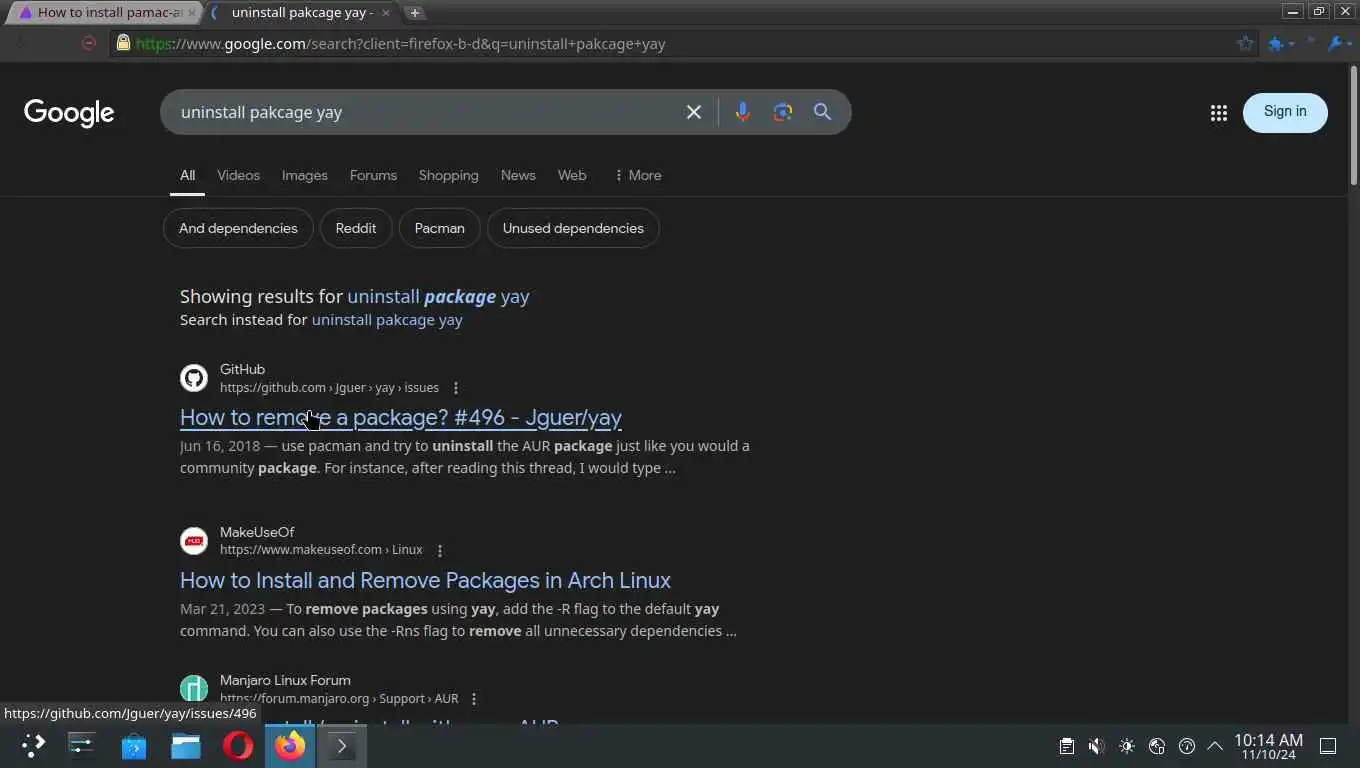Submit search with the magnifying glass icon
The height and width of the screenshot is (768, 1360).
point(822,112)
